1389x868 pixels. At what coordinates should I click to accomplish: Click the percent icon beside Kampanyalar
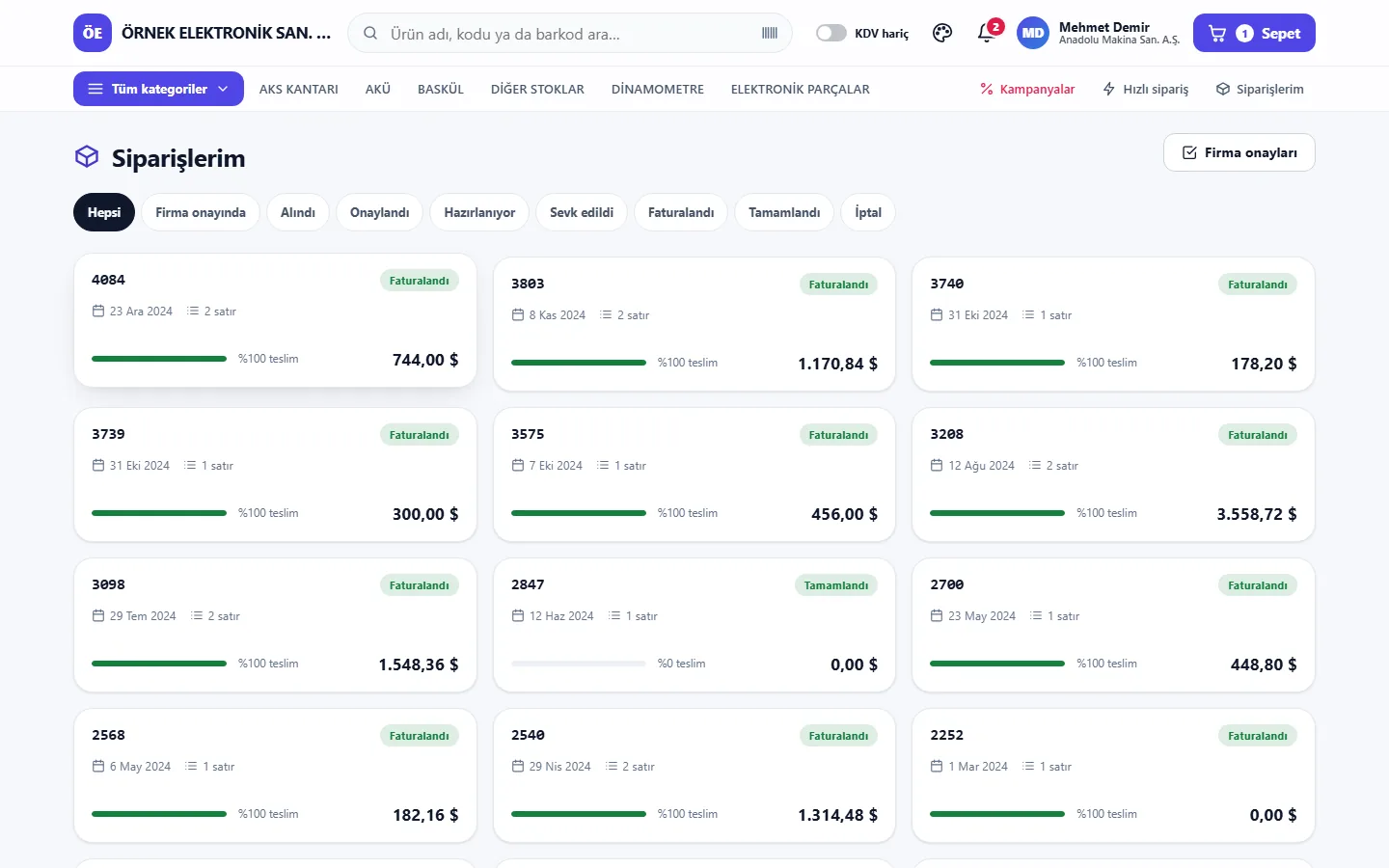[x=987, y=89]
